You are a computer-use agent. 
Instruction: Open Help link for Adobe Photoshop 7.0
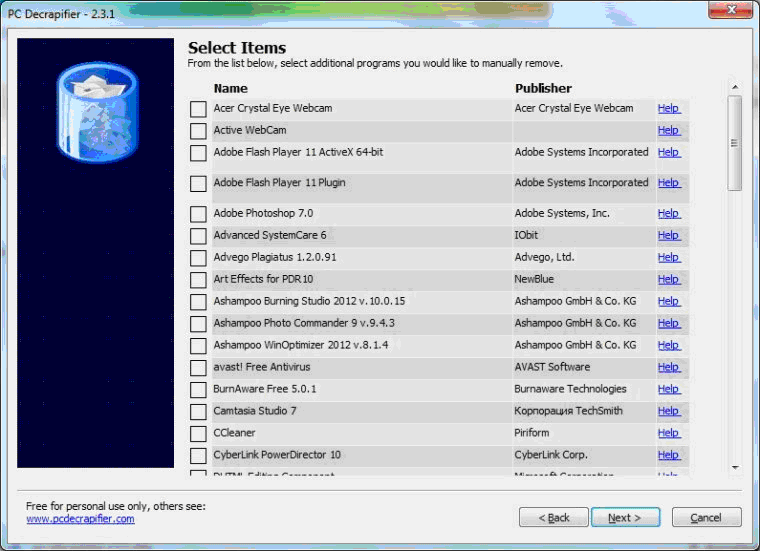point(669,213)
